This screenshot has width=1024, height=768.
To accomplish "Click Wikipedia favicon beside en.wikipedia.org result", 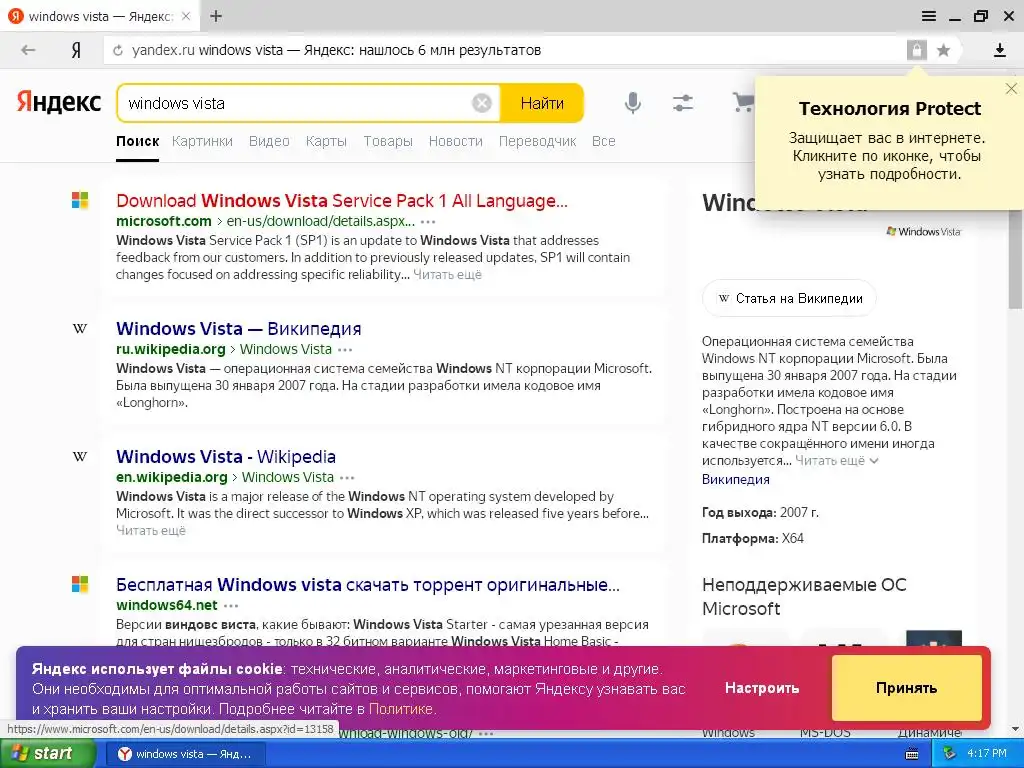I will point(80,456).
